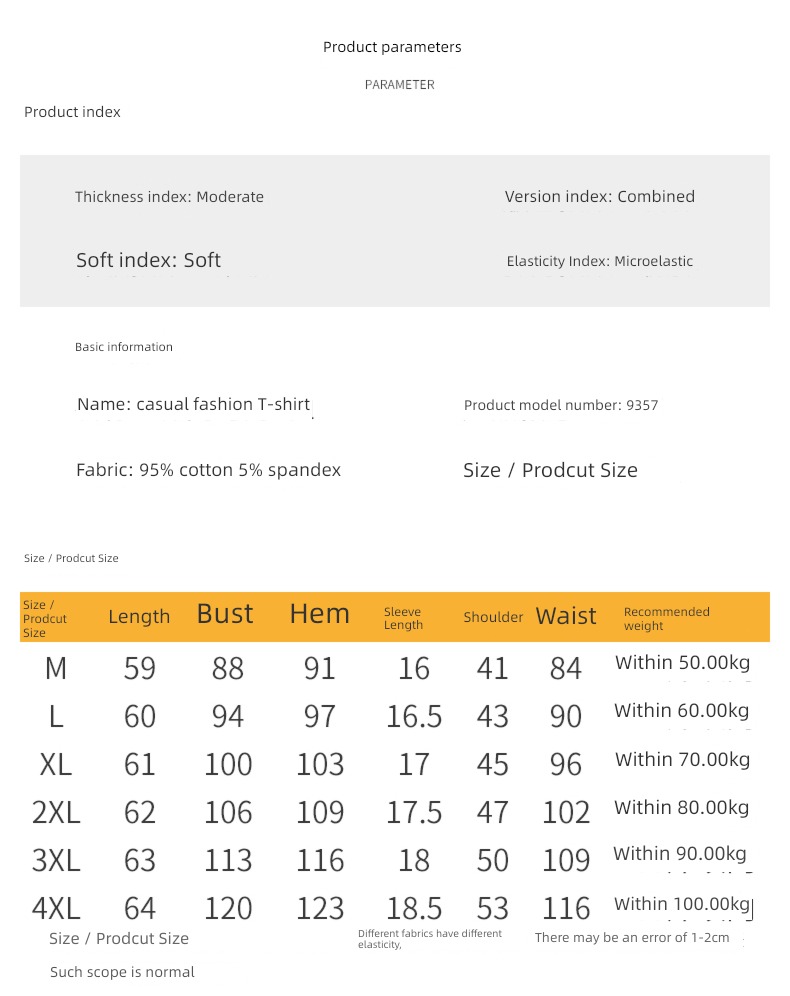Click Within 70.00kg in XL row
The image size is (790, 996).
[x=682, y=760]
